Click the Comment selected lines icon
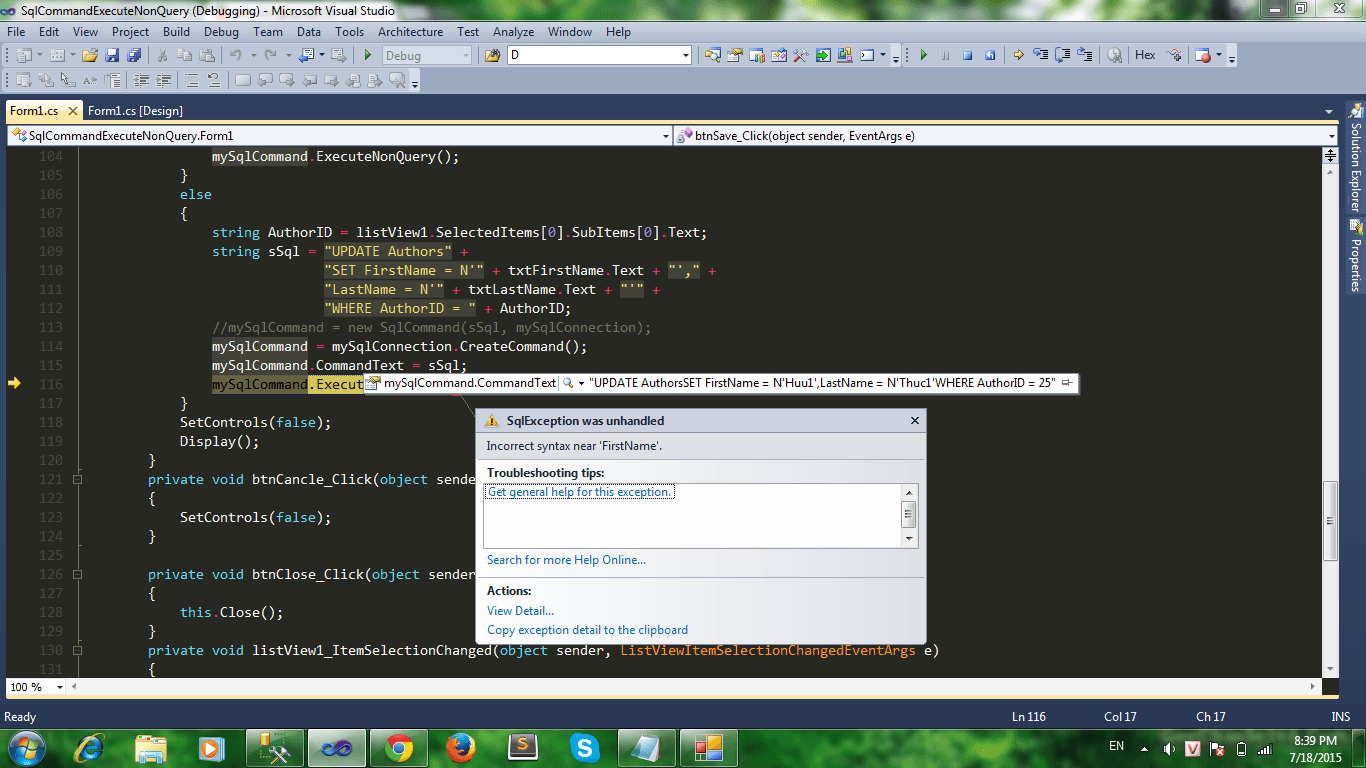This screenshot has width=1366, height=768. (191, 80)
